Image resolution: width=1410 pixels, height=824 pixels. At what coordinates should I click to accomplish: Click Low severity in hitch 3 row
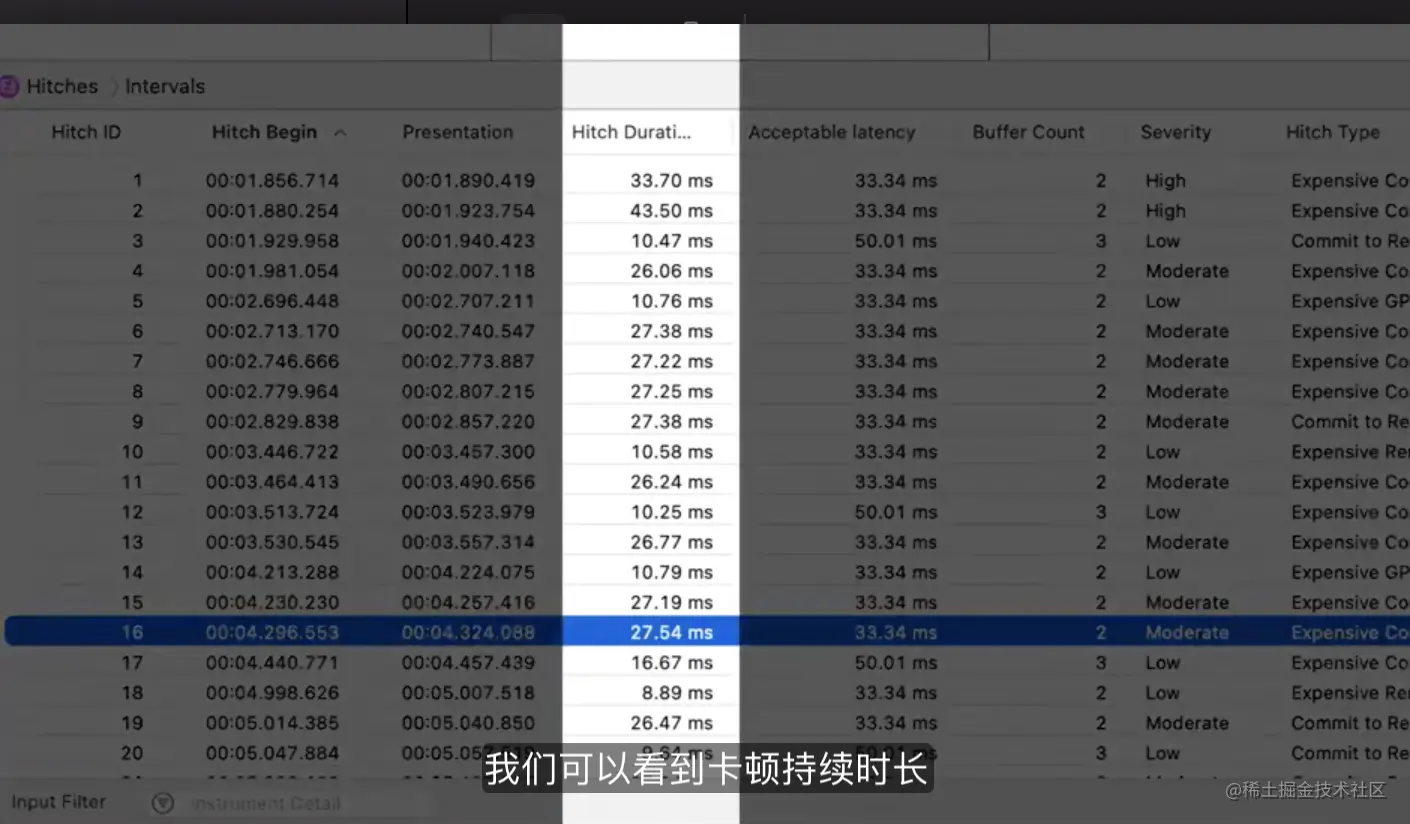tap(1162, 241)
